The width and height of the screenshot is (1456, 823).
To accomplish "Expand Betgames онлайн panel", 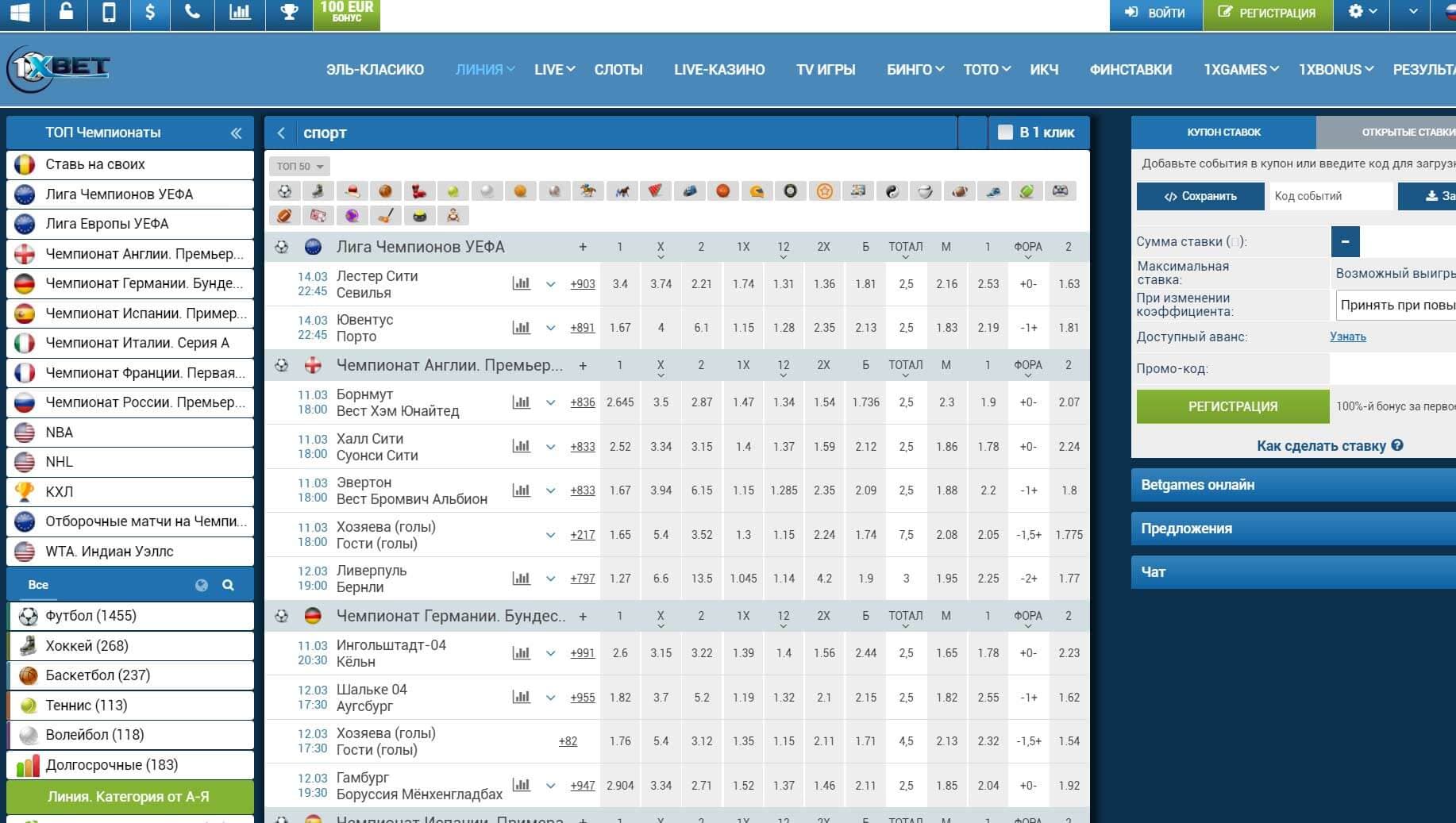I will tap(1293, 485).
